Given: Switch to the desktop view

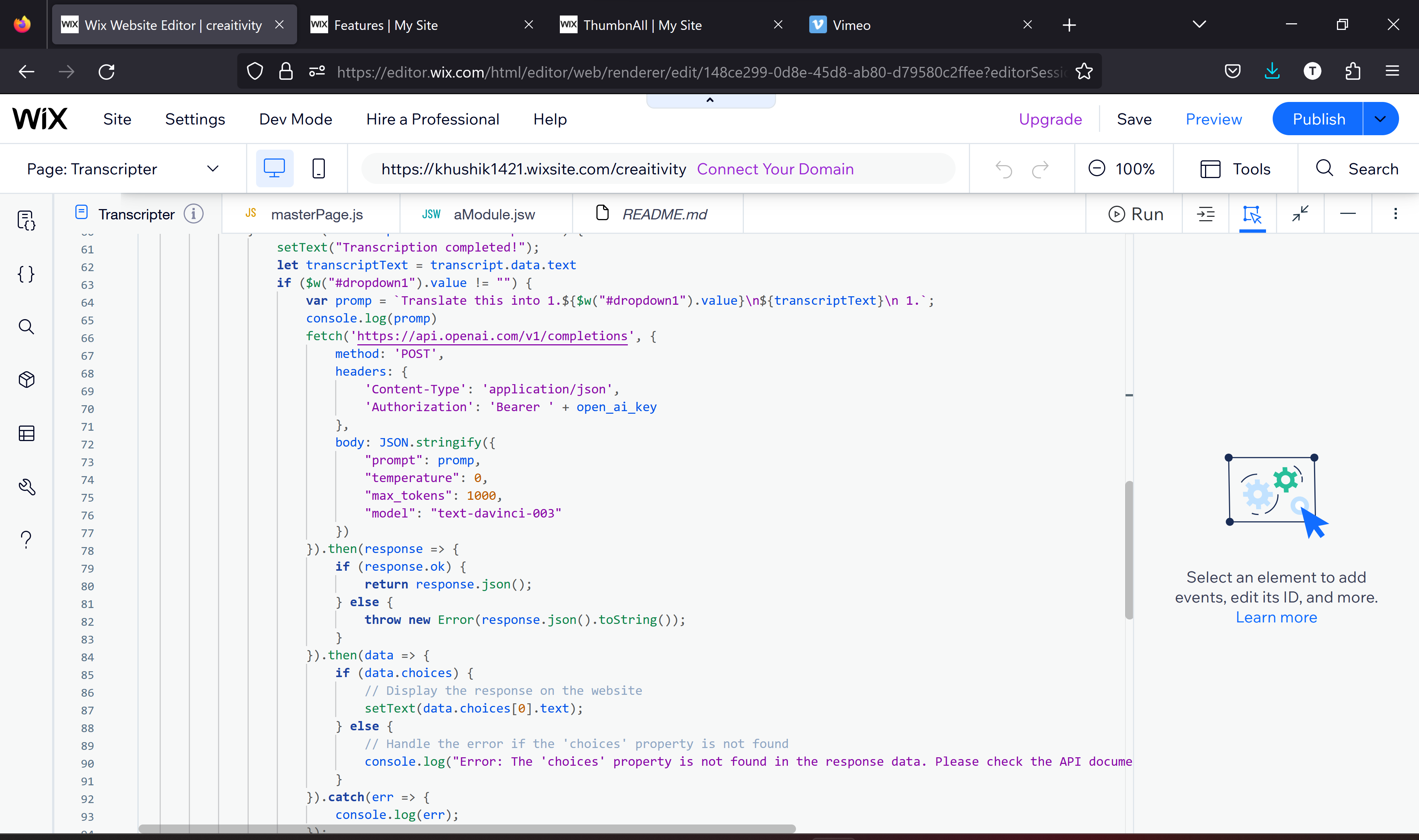Looking at the screenshot, I should click(x=275, y=169).
